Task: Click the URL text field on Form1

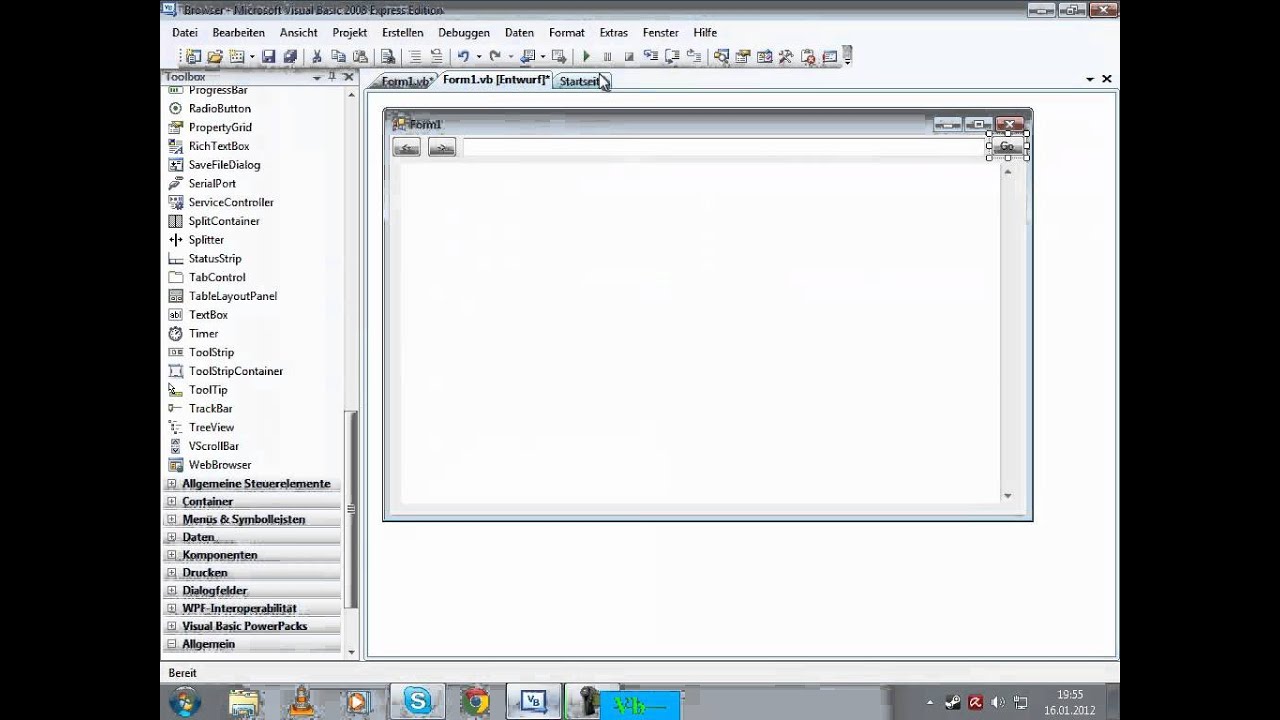Action: pyautogui.click(x=724, y=148)
